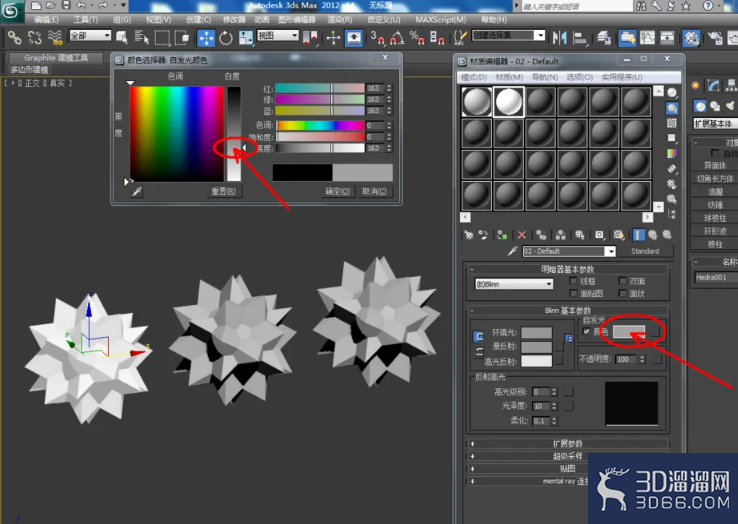Click the red X reset material icon
738x524 pixels.
[x=521, y=234]
